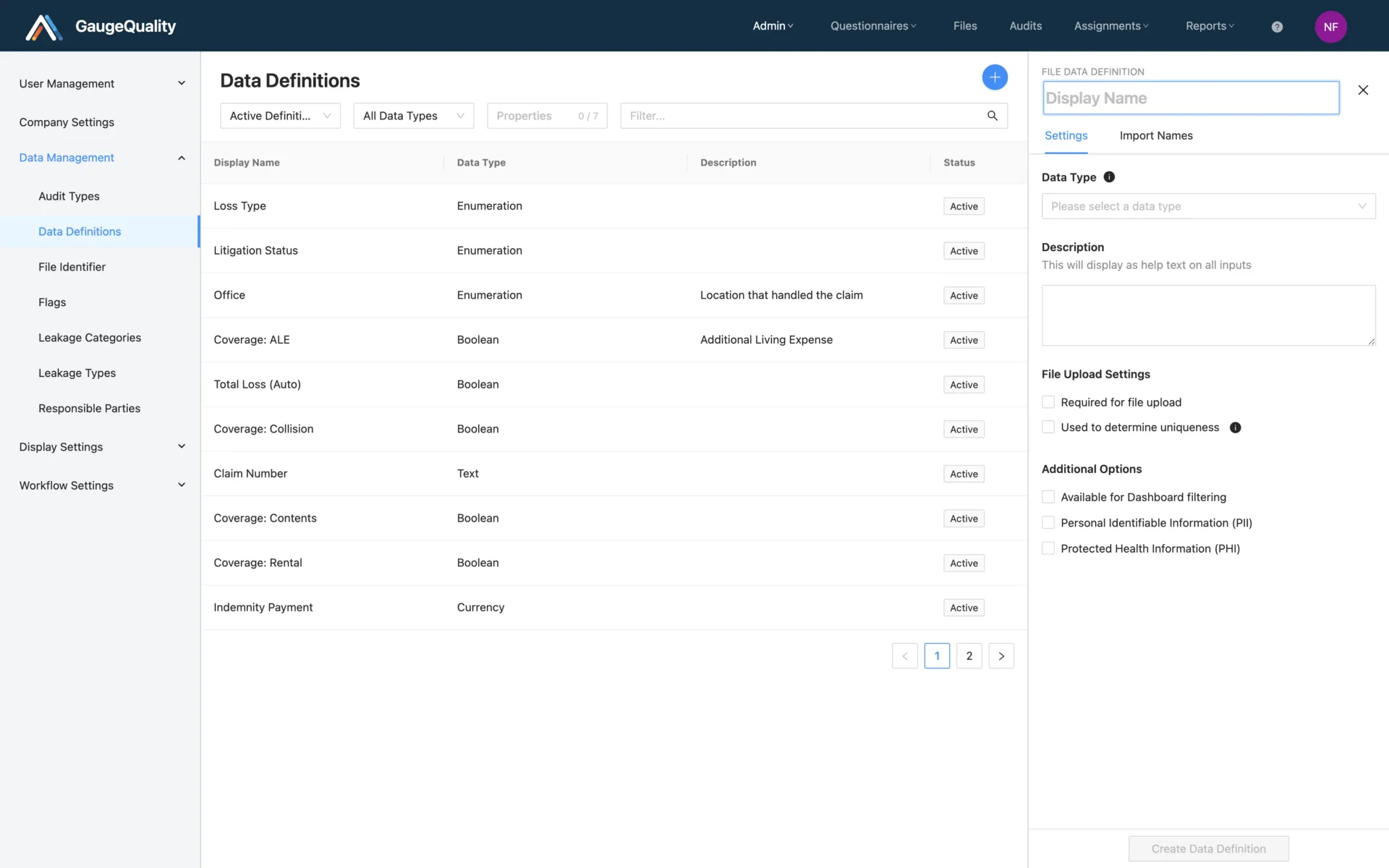Click the help question mark icon
Screen dimensions: 1389x868
1277,27
